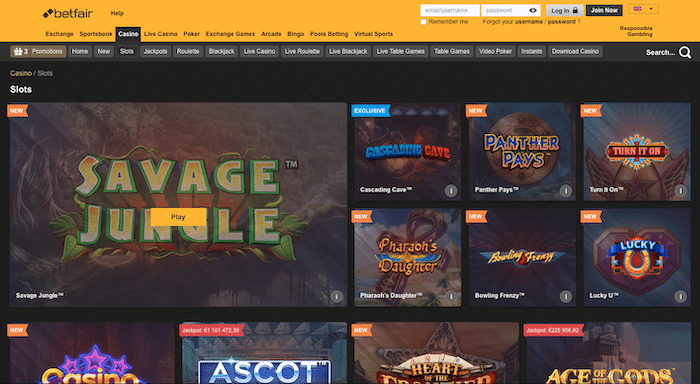View info for Lucky U game

coord(680,296)
